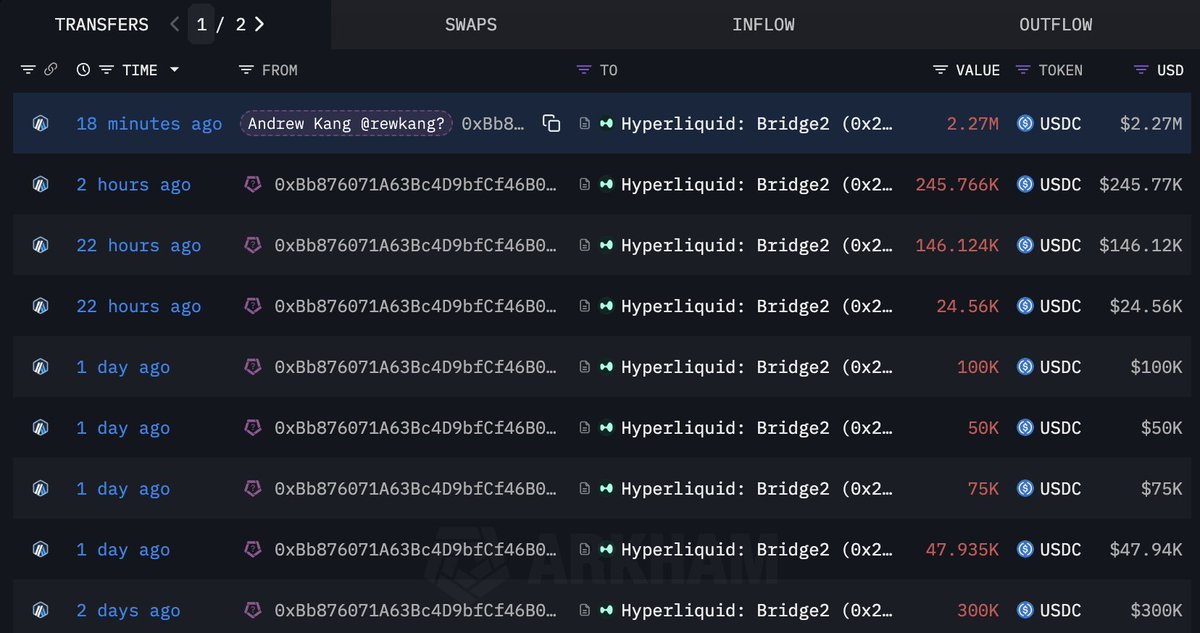Click Hyperliquid logo in 2 hours row

click(606, 185)
